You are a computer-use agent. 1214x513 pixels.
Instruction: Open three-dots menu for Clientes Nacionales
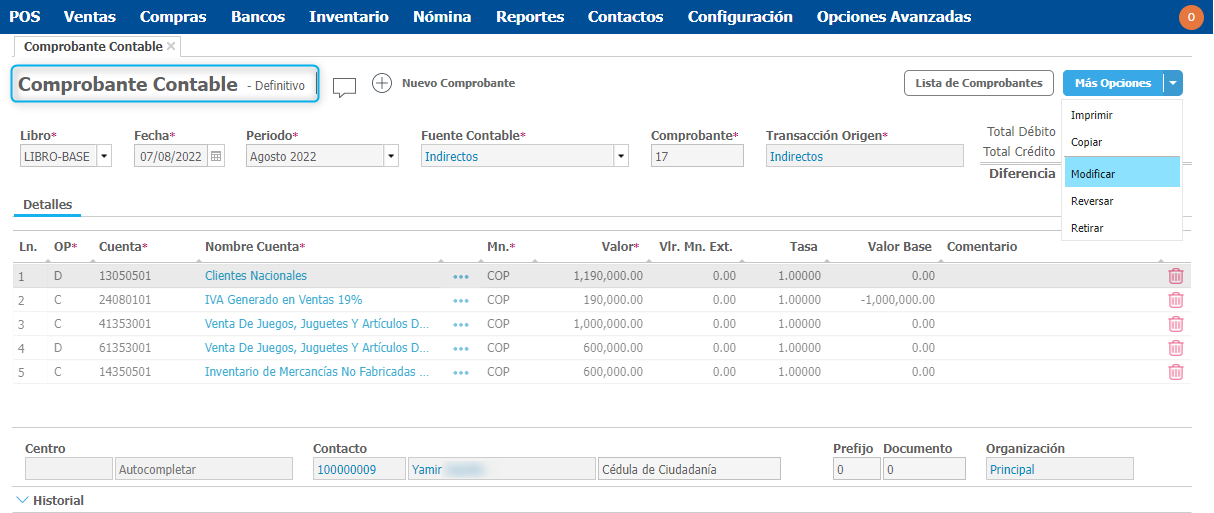pyautogui.click(x=460, y=276)
